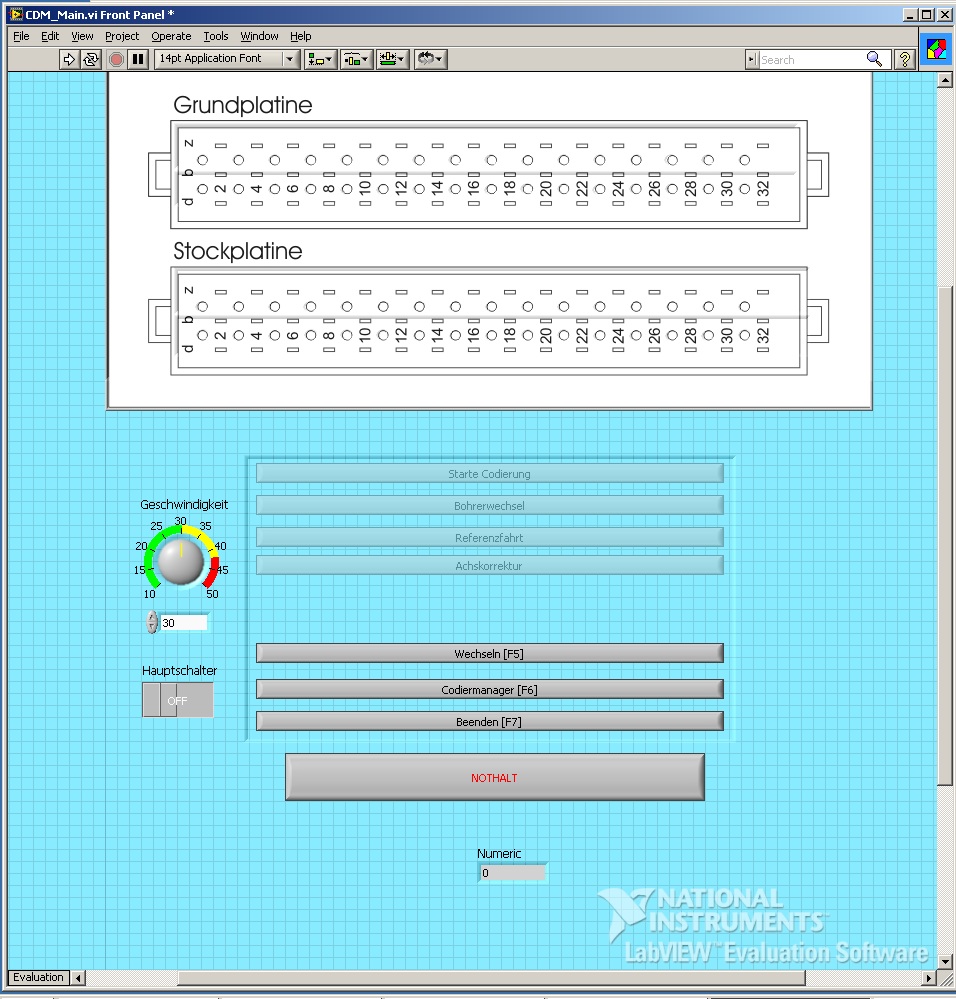Click the vertical scrollbar up arrow
Screen dimensions: 956x999
pyautogui.click(x=945, y=80)
